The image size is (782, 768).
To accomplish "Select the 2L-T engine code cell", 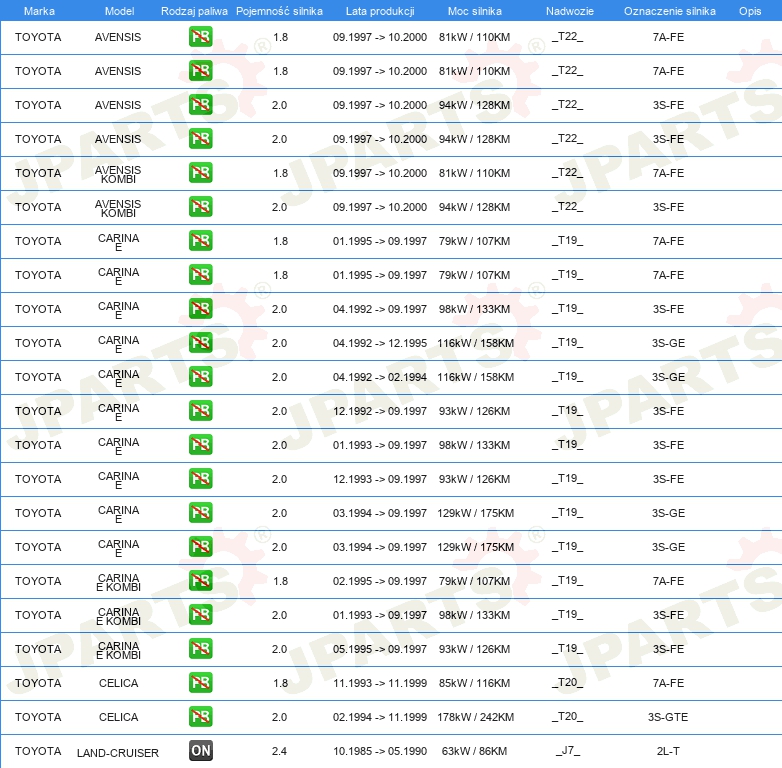I will pos(668,751).
